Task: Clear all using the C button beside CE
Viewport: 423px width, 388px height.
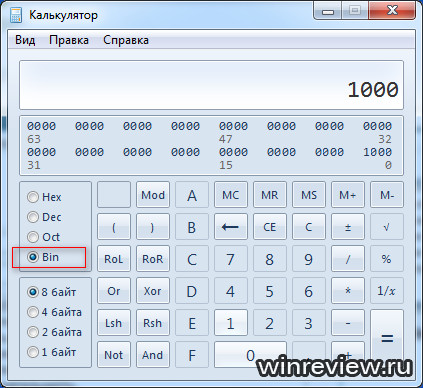Action: coord(309,227)
